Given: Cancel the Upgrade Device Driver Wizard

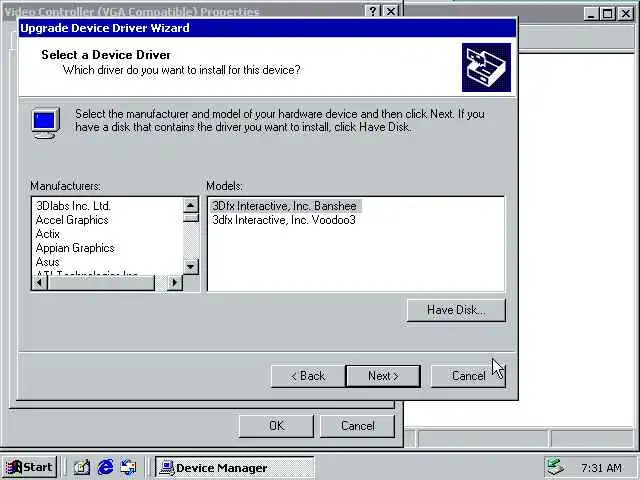Looking at the screenshot, I should pos(468,376).
